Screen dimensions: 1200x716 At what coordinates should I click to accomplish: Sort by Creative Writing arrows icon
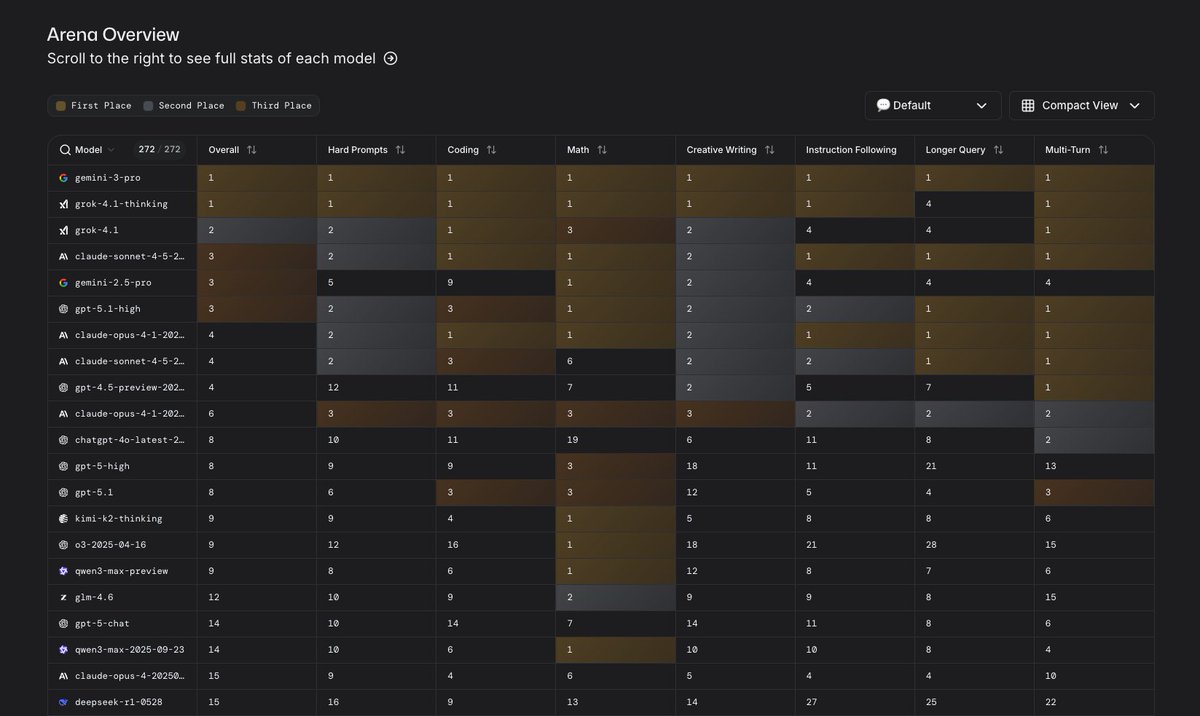pyautogui.click(x=769, y=150)
